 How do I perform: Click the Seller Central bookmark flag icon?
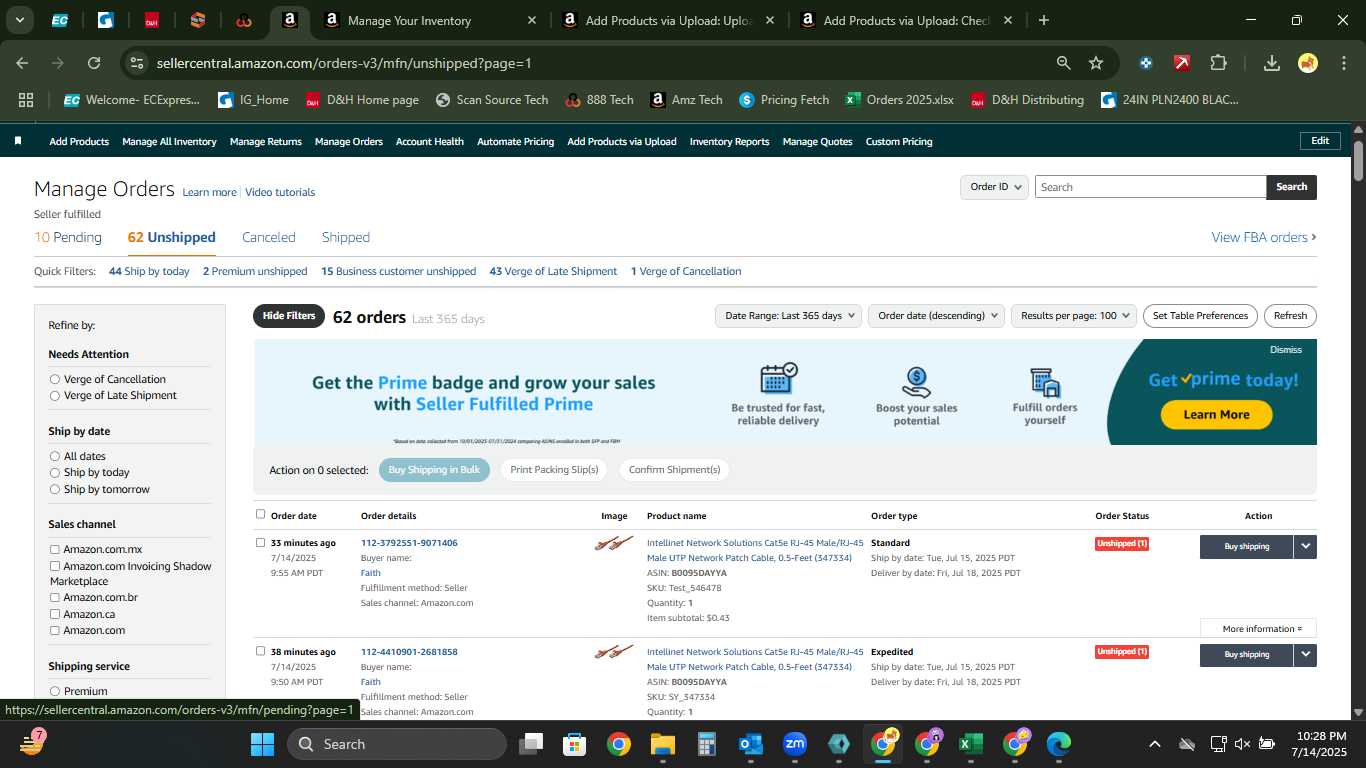(18, 141)
